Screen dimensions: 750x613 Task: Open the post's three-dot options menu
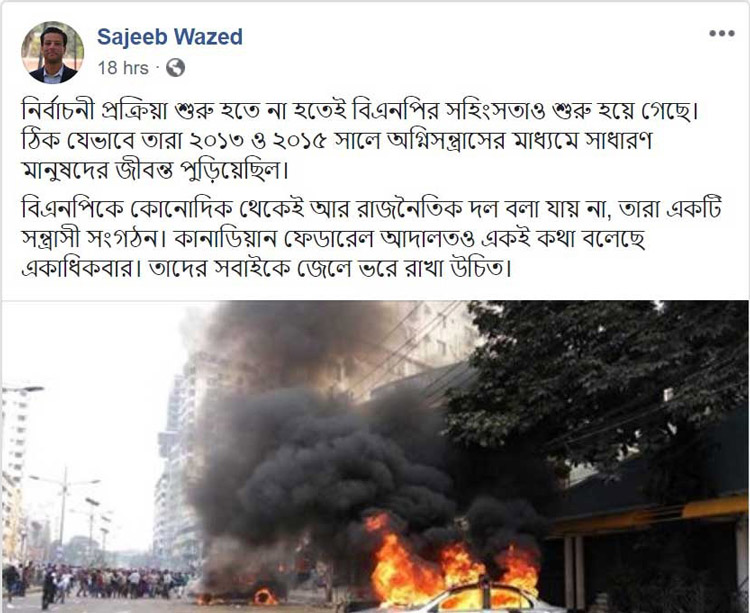(x=721, y=33)
